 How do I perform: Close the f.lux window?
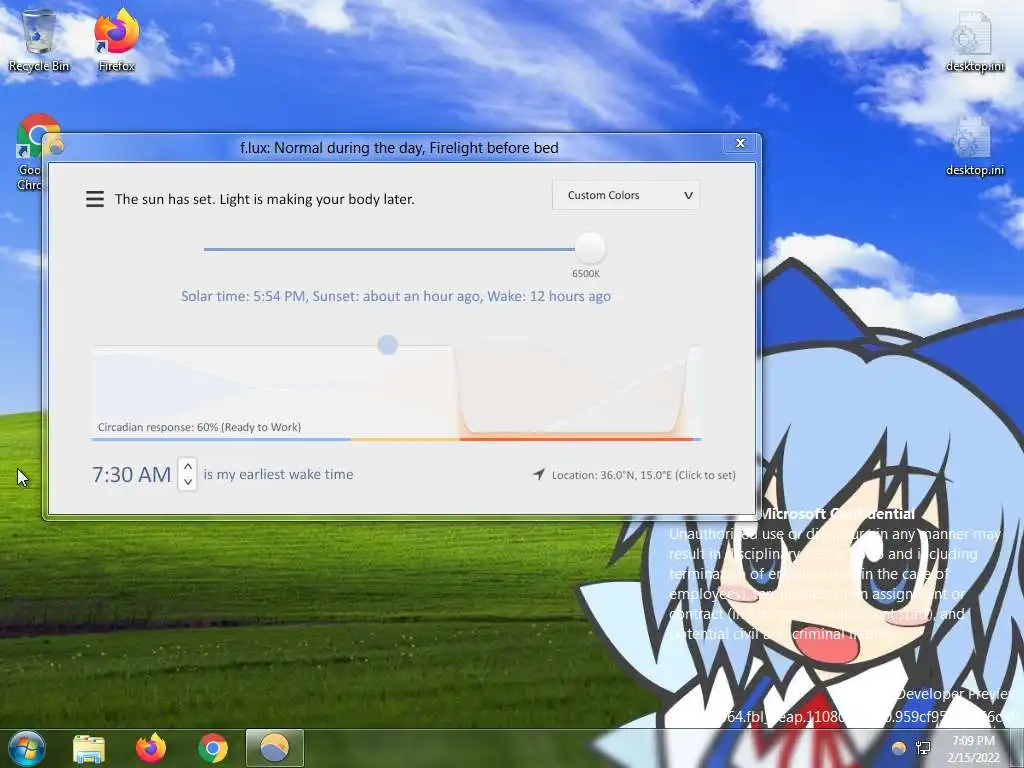tap(741, 143)
